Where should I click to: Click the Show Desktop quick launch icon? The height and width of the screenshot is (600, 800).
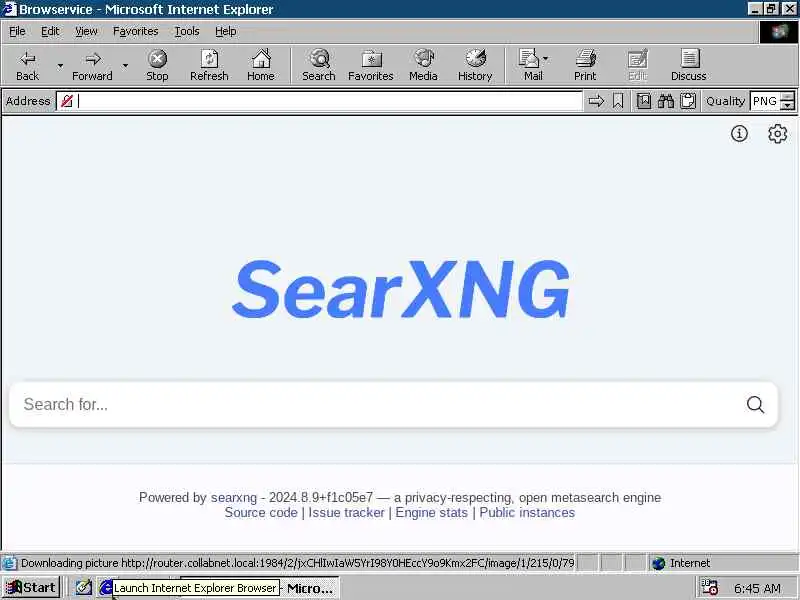pos(84,588)
